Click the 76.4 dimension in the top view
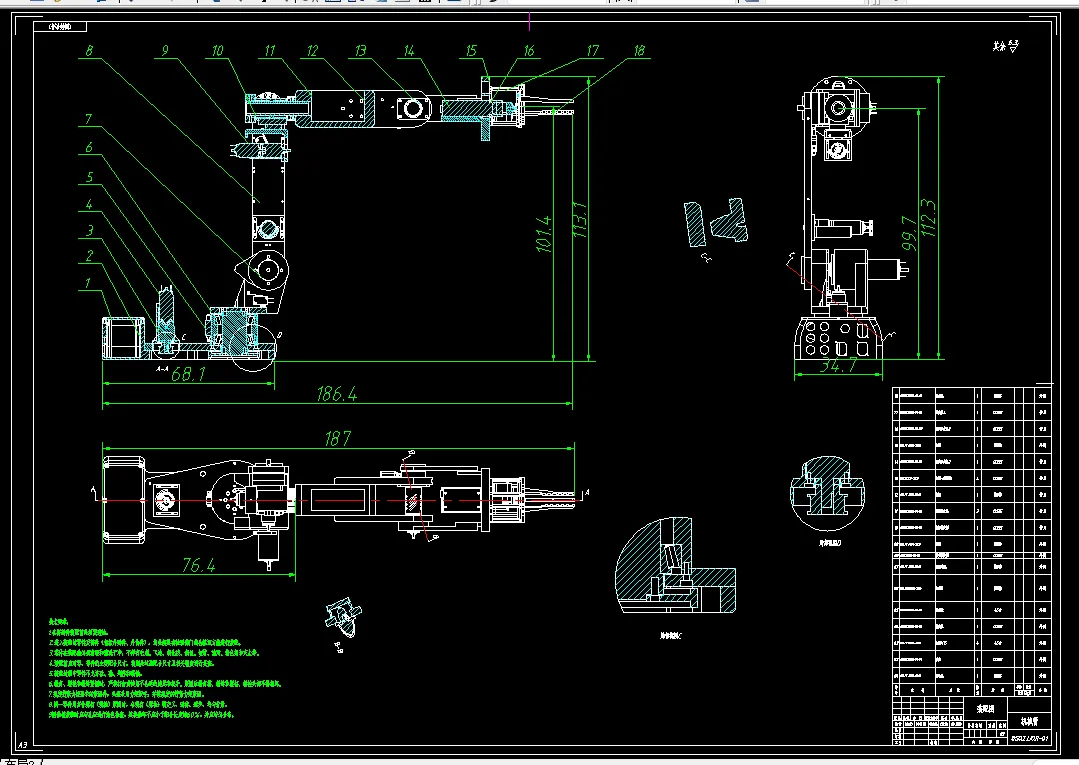 pos(198,565)
